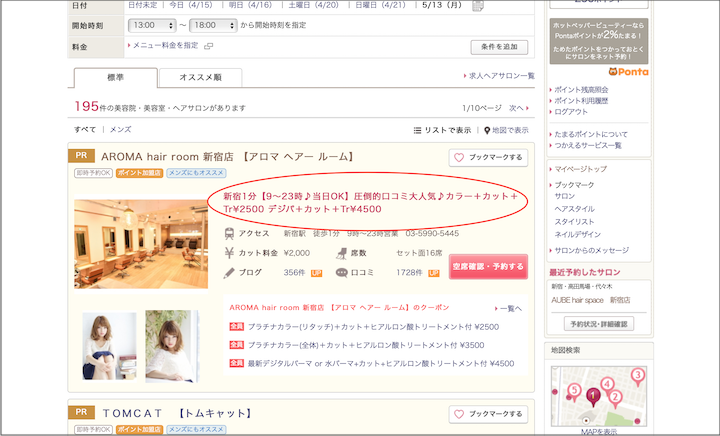Click the Ponta logo in sidebar
Image resolution: width=720 pixels, height=436 pixels.
(x=626, y=71)
